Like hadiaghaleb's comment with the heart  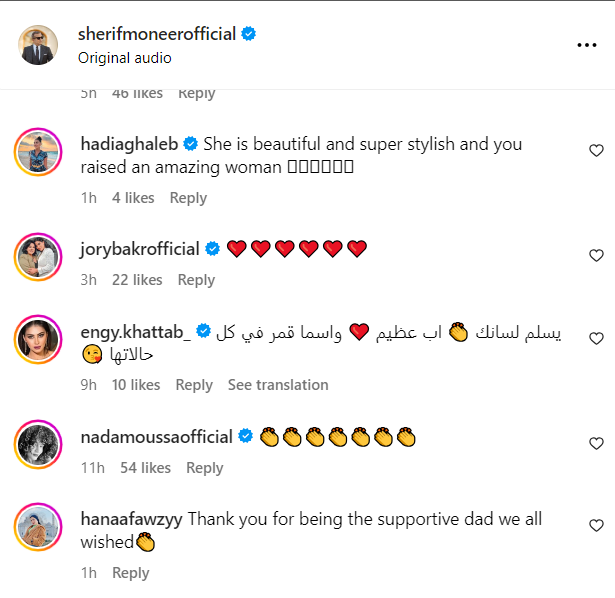point(596,151)
